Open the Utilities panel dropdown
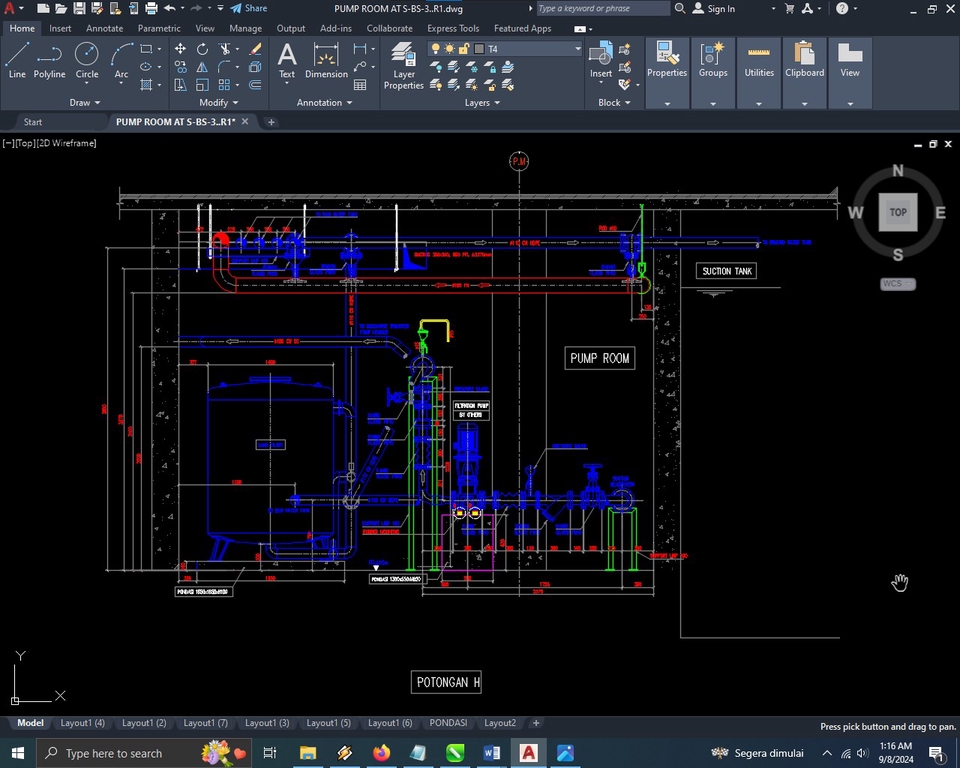The width and height of the screenshot is (960, 768). pyautogui.click(x=759, y=104)
